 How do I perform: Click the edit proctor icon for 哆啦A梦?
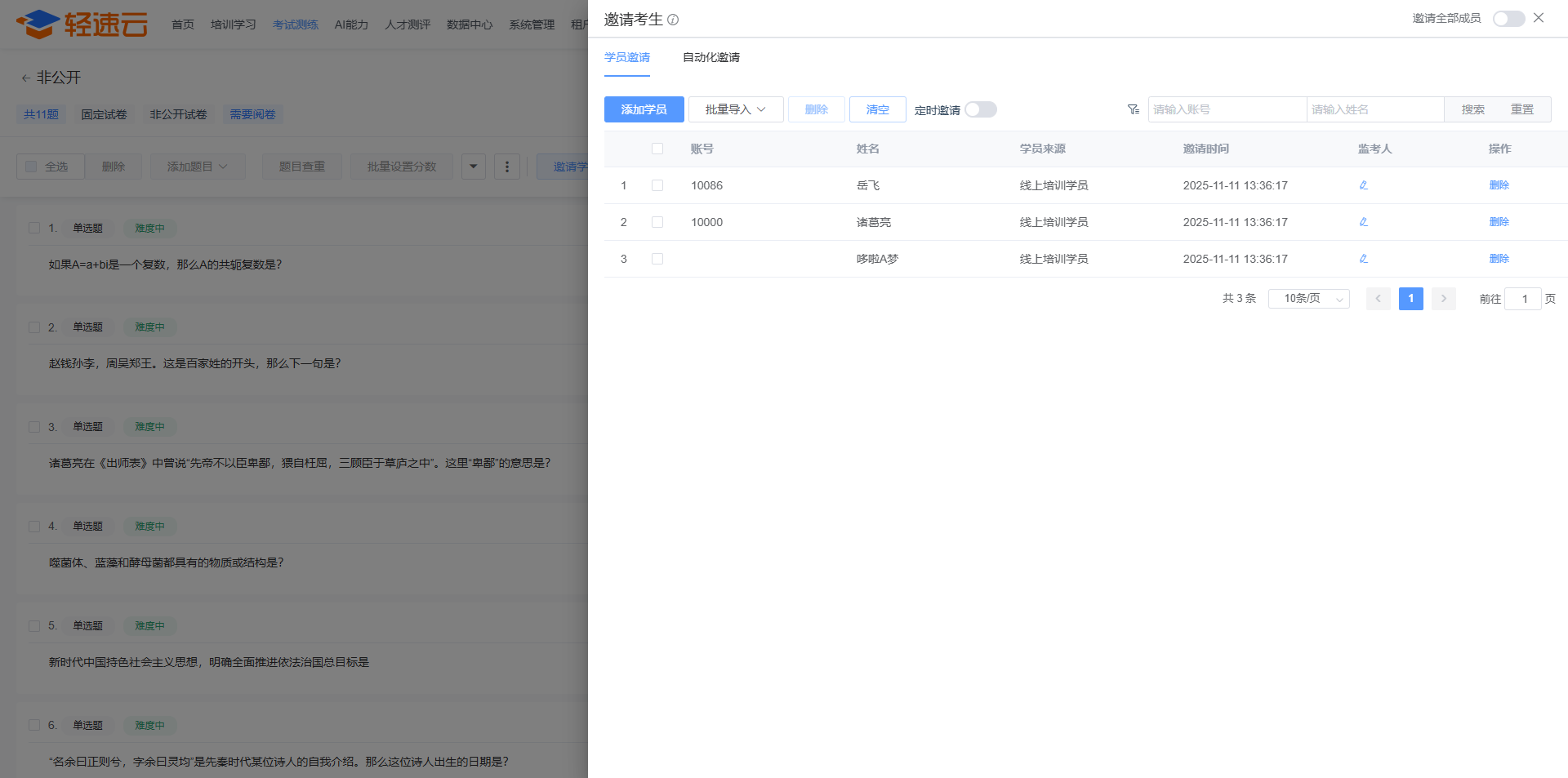click(x=1363, y=259)
